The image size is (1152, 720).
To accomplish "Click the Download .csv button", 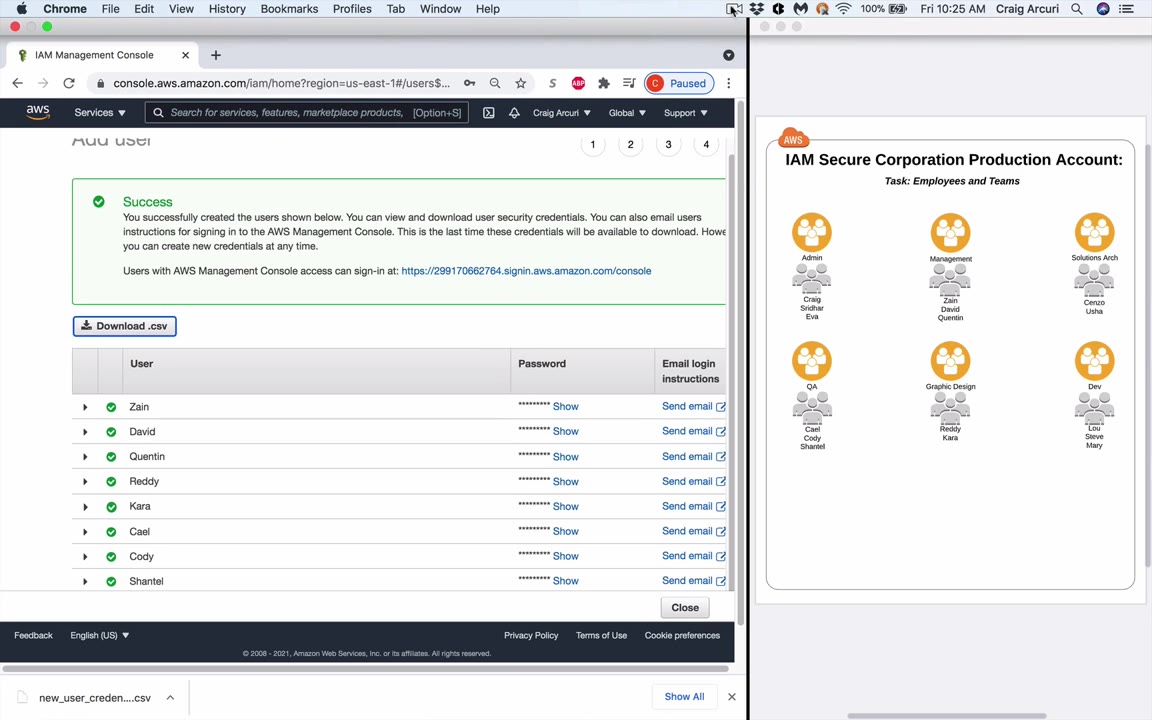I will 124,326.
